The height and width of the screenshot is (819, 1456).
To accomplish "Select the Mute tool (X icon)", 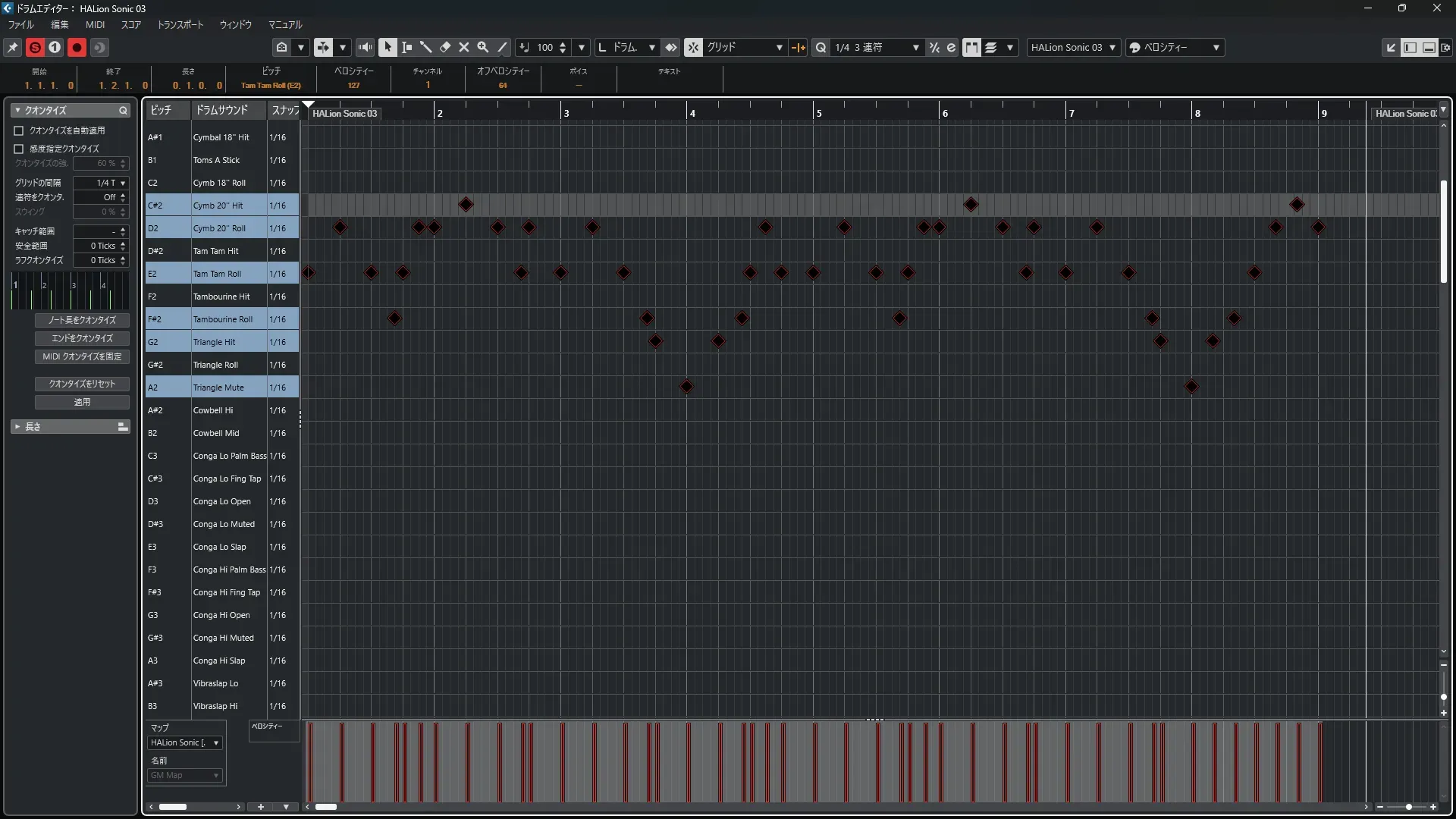I will pos(464,47).
